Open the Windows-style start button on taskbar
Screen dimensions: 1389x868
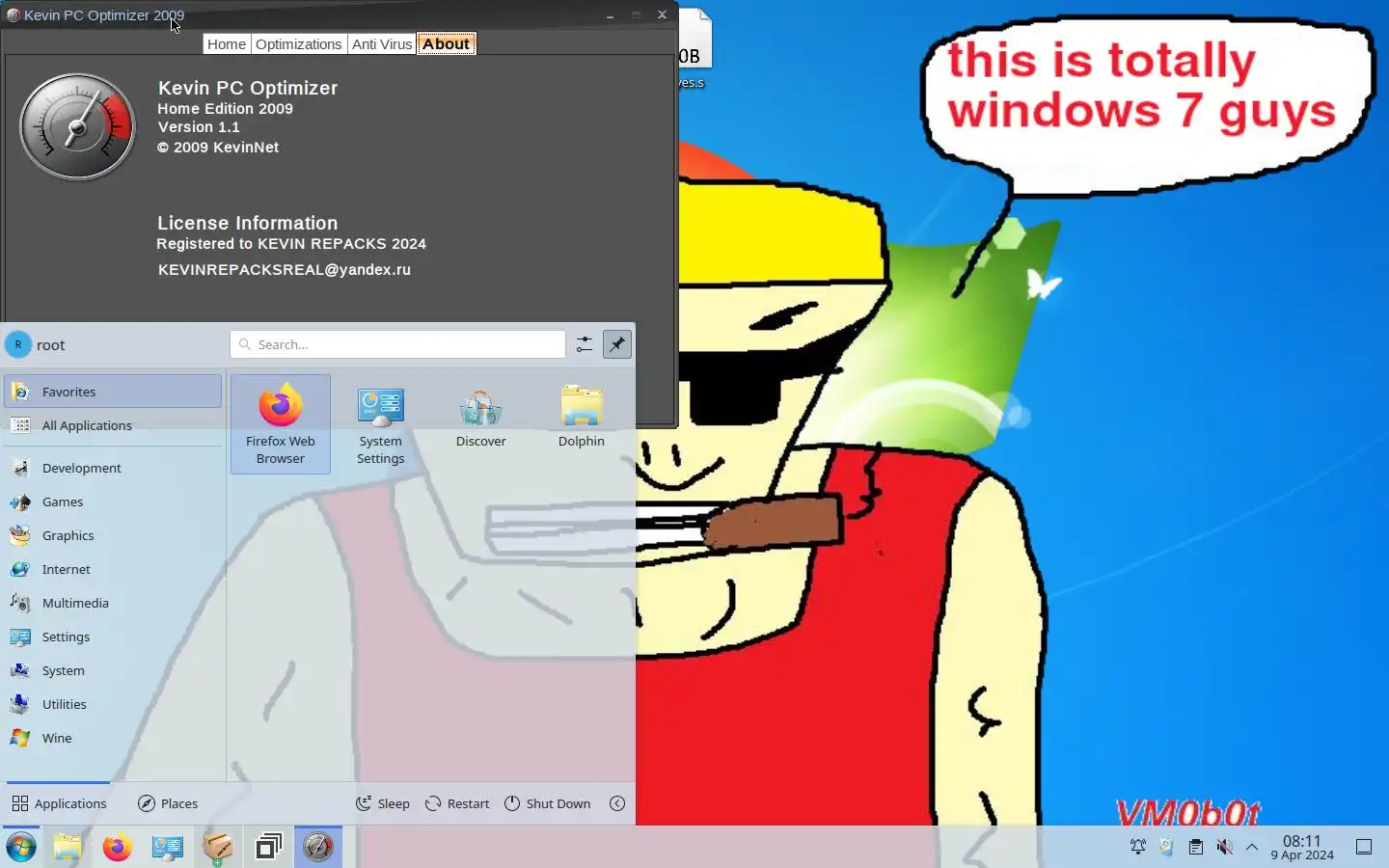(21, 848)
